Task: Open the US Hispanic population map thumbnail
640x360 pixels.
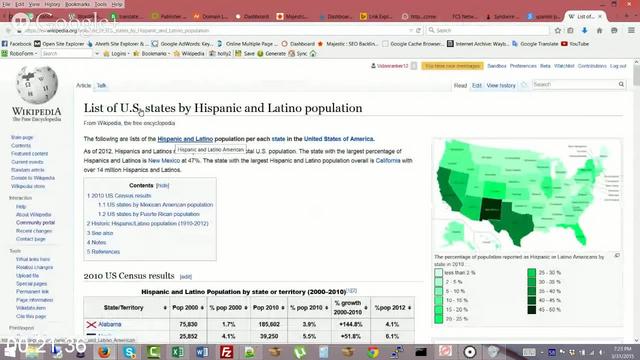Action: click(x=527, y=195)
